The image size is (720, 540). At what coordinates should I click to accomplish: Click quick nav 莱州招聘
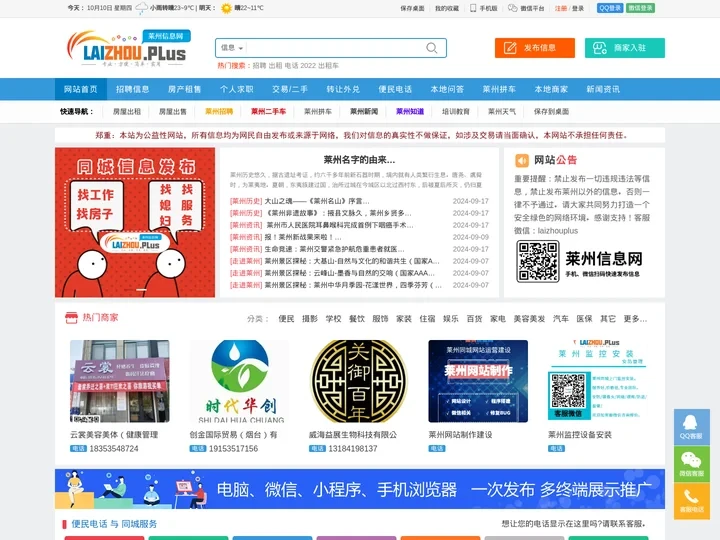pos(219,111)
